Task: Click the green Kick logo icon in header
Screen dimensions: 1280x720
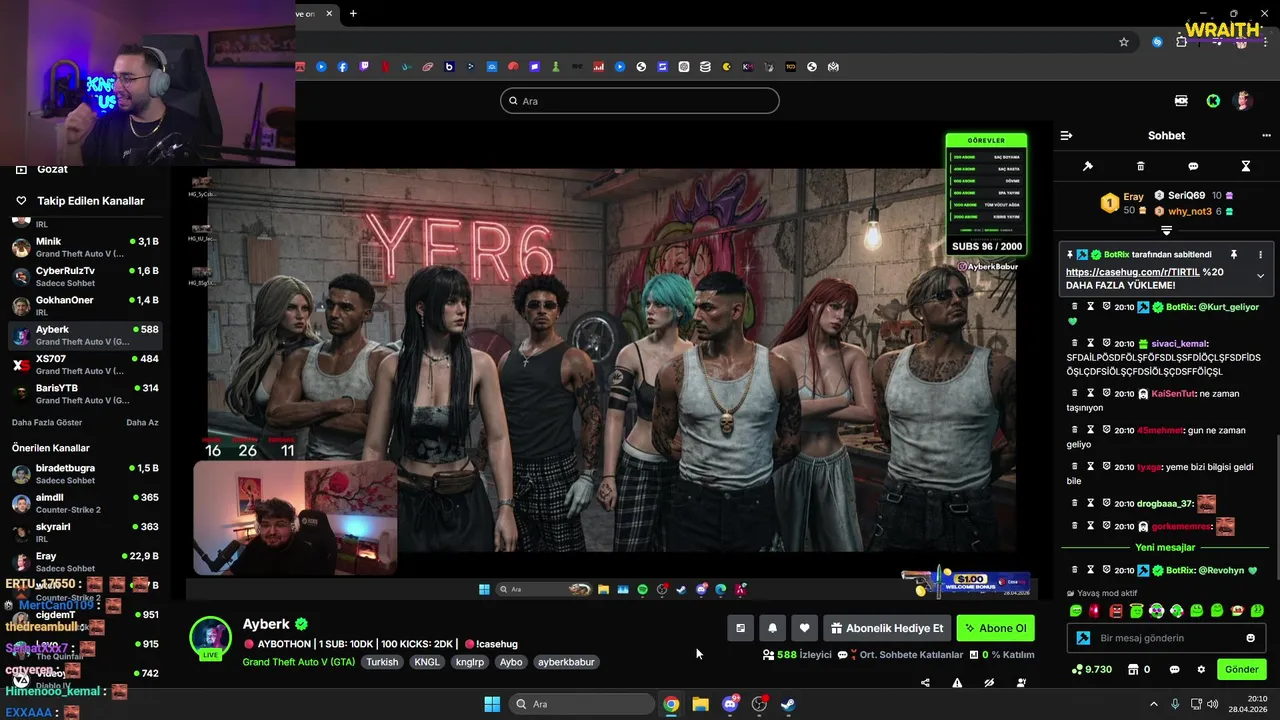Action: click(x=1213, y=101)
